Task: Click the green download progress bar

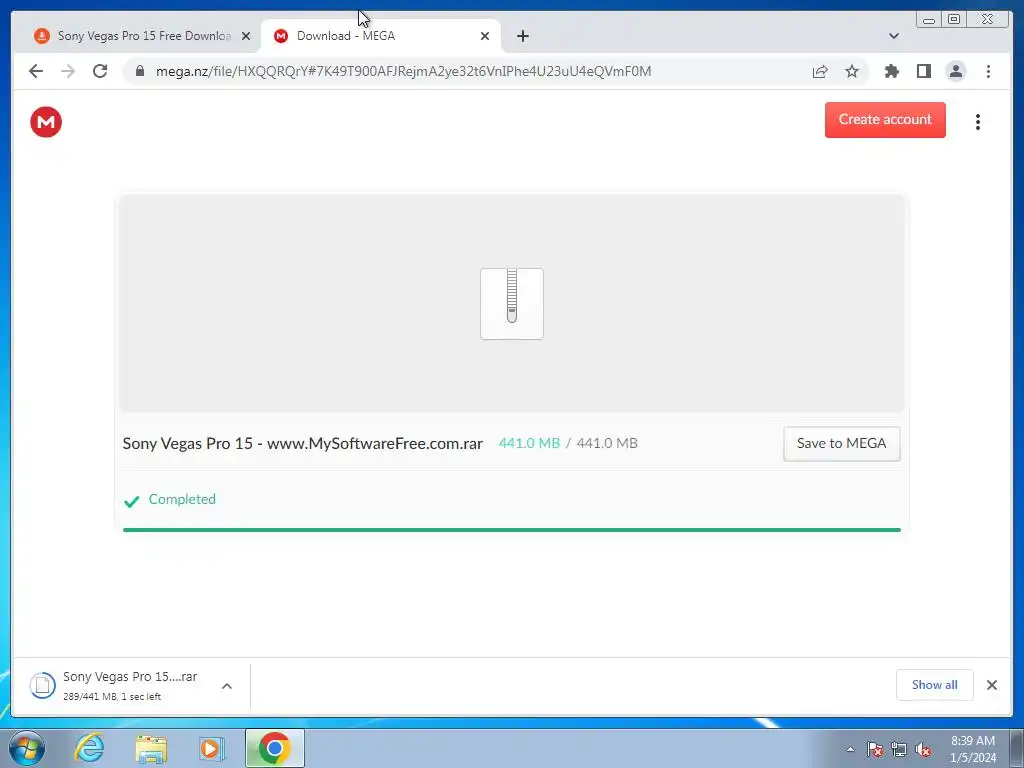Action: point(511,530)
